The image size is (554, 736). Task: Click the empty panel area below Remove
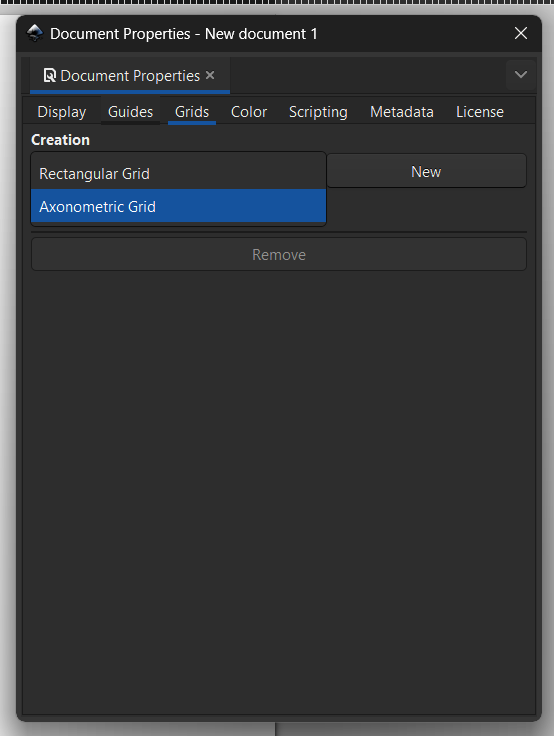pos(279,491)
